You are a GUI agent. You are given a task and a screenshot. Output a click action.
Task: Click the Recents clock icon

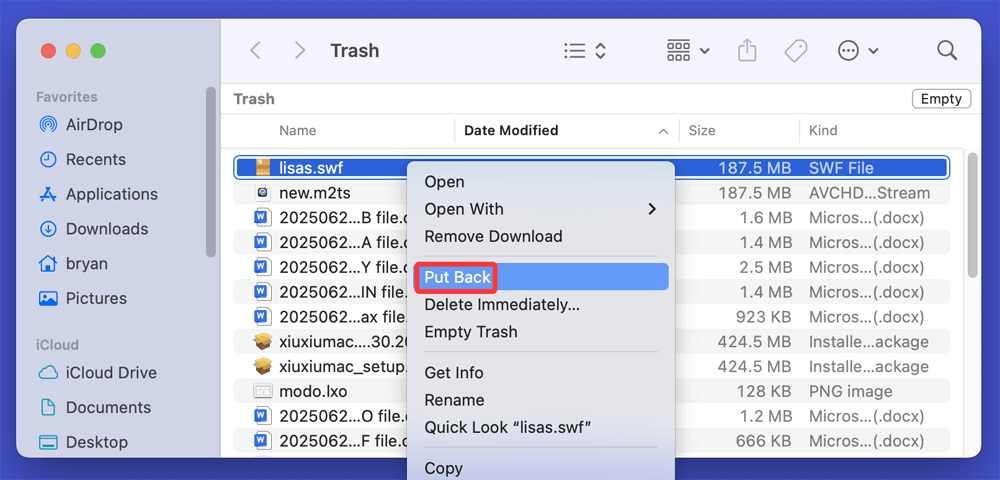[48, 159]
